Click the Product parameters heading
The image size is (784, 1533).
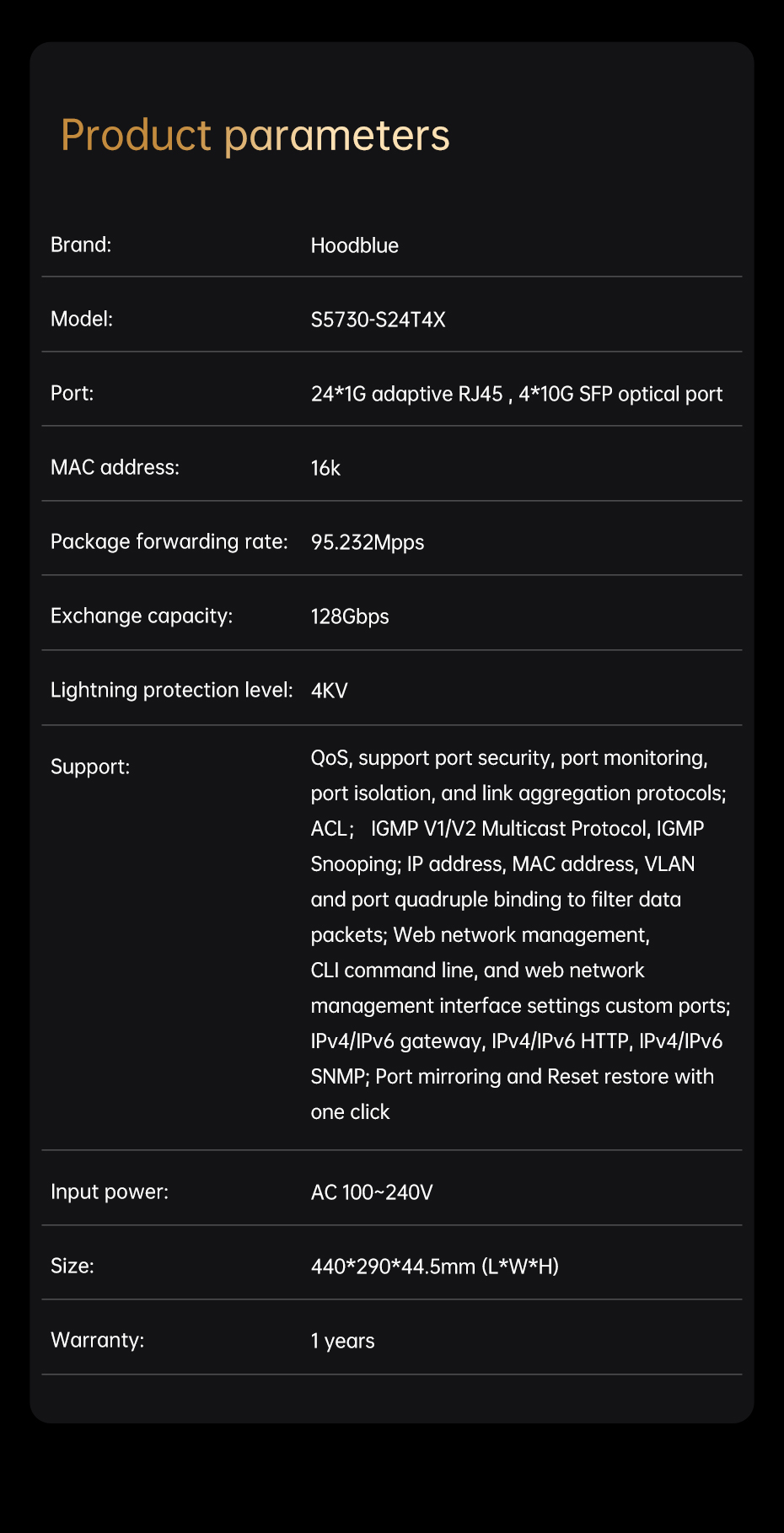(x=255, y=136)
